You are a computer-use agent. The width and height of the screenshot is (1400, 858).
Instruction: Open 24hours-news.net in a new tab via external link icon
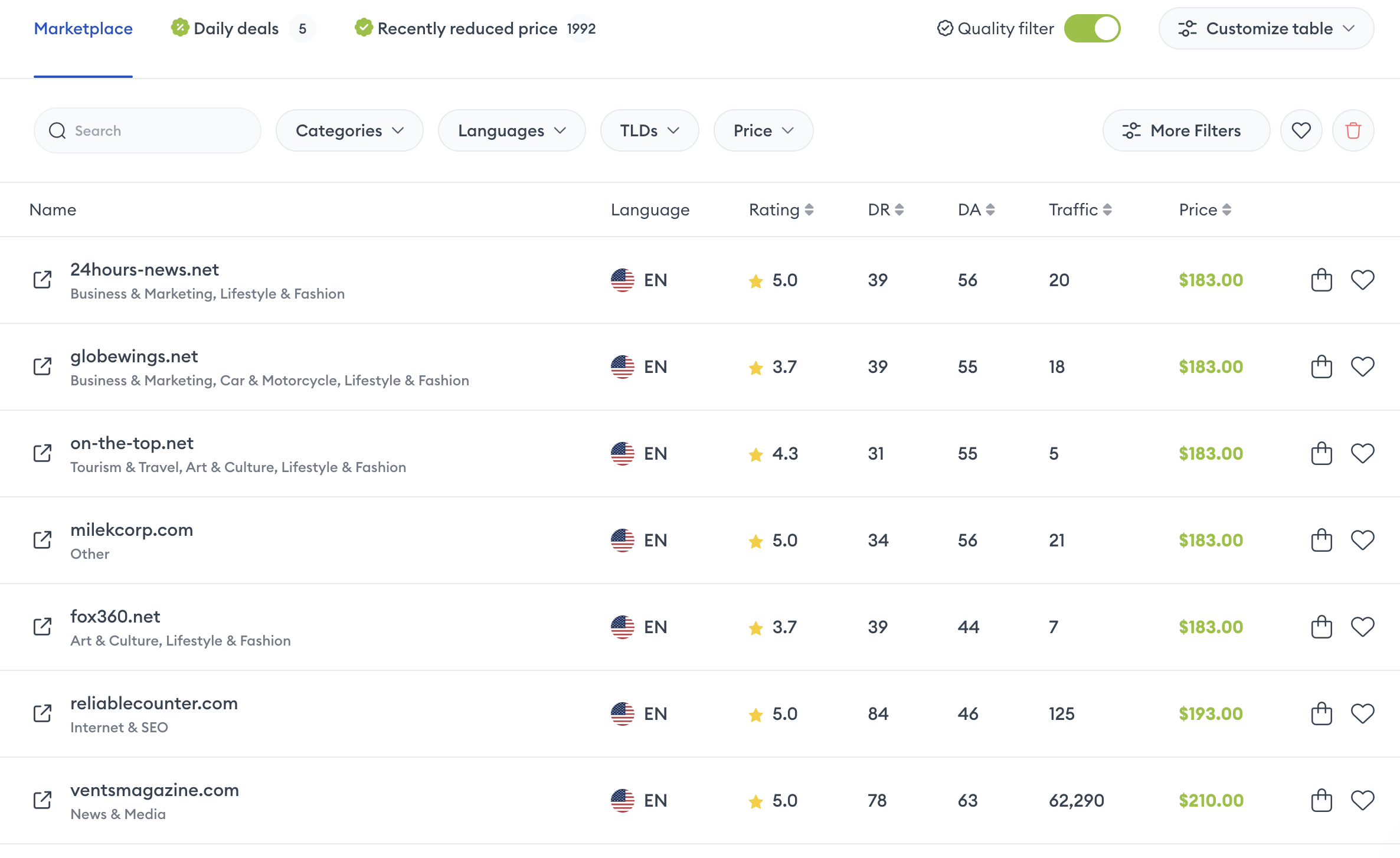point(42,280)
